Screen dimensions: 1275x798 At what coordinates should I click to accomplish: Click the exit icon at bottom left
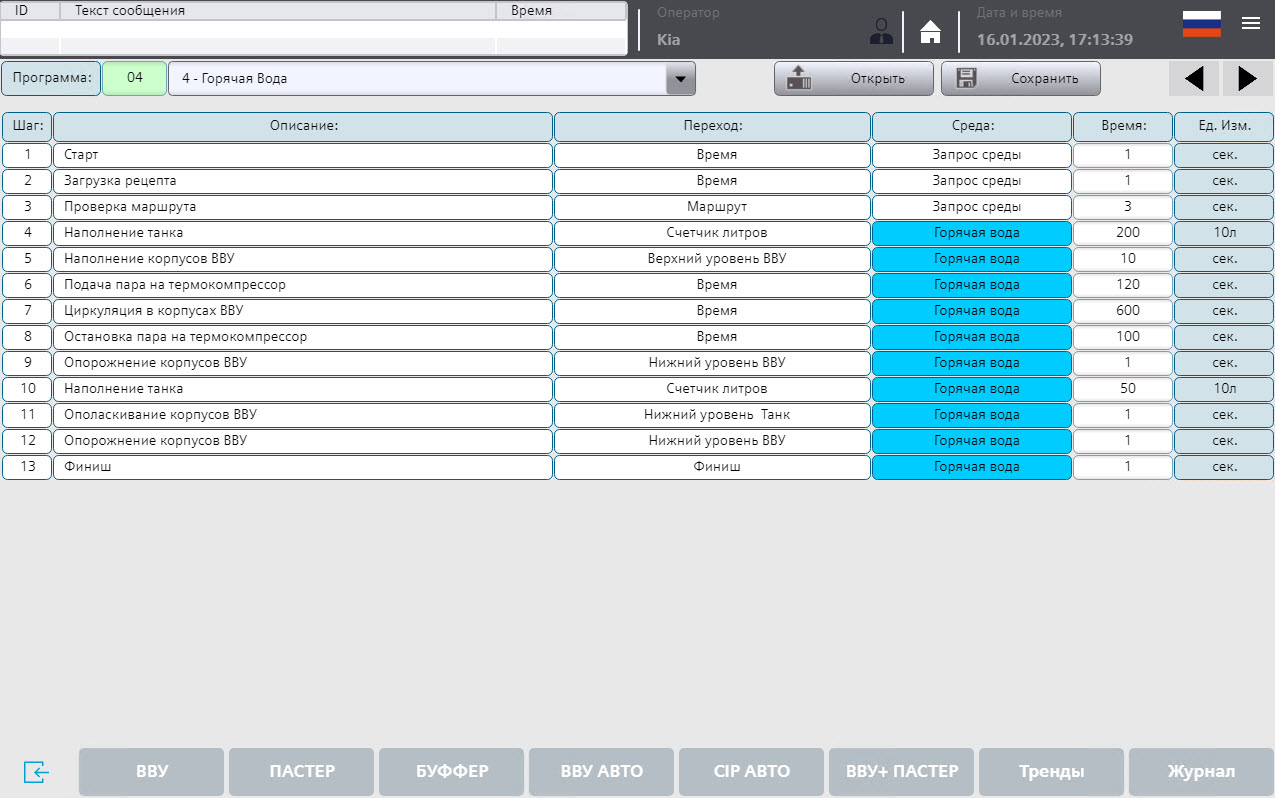click(x=36, y=772)
